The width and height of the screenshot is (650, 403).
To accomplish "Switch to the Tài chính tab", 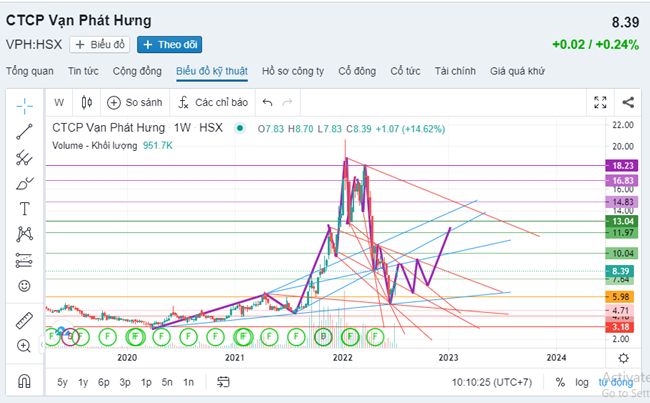I will pyautogui.click(x=455, y=71).
